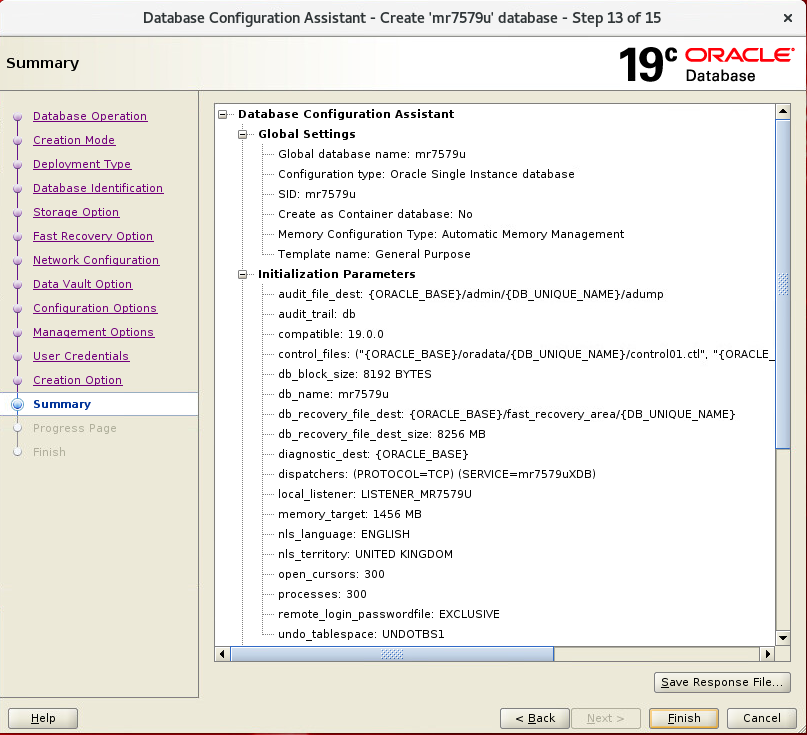807x735 pixels.
Task: Open Help for this wizard
Action: (43, 718)
